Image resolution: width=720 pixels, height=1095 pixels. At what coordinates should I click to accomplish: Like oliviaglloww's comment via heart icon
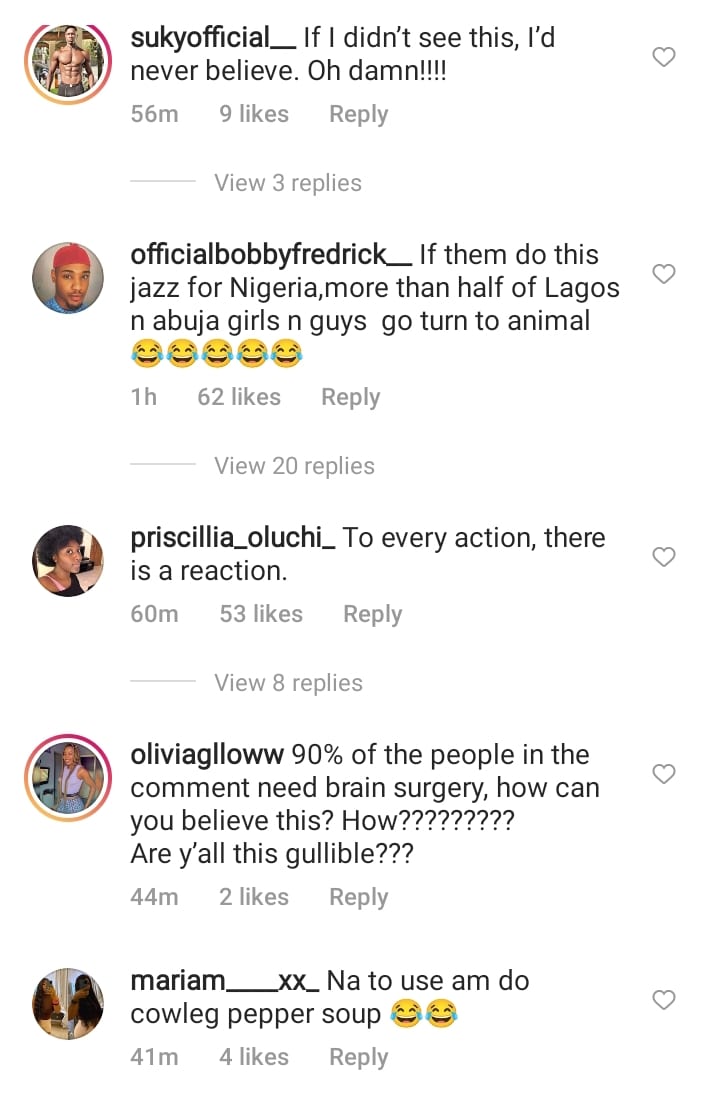(x=664, y=774)
